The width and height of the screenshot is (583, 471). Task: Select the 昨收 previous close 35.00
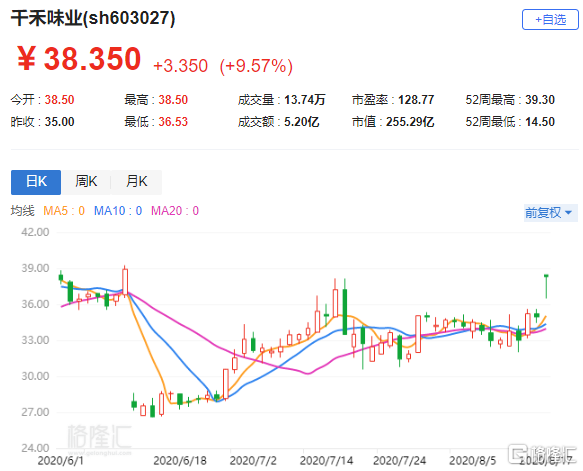(x=59, y=122)
